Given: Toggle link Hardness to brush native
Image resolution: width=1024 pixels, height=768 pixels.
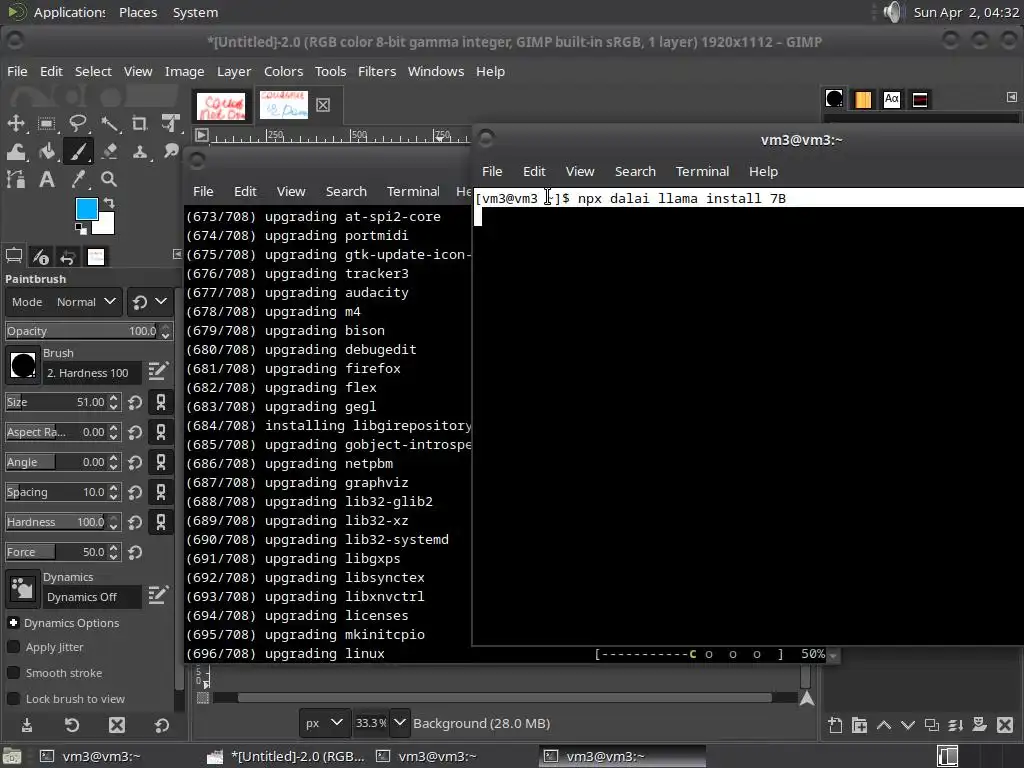Looking at the screenshot, I should click(x=161, y=522).
